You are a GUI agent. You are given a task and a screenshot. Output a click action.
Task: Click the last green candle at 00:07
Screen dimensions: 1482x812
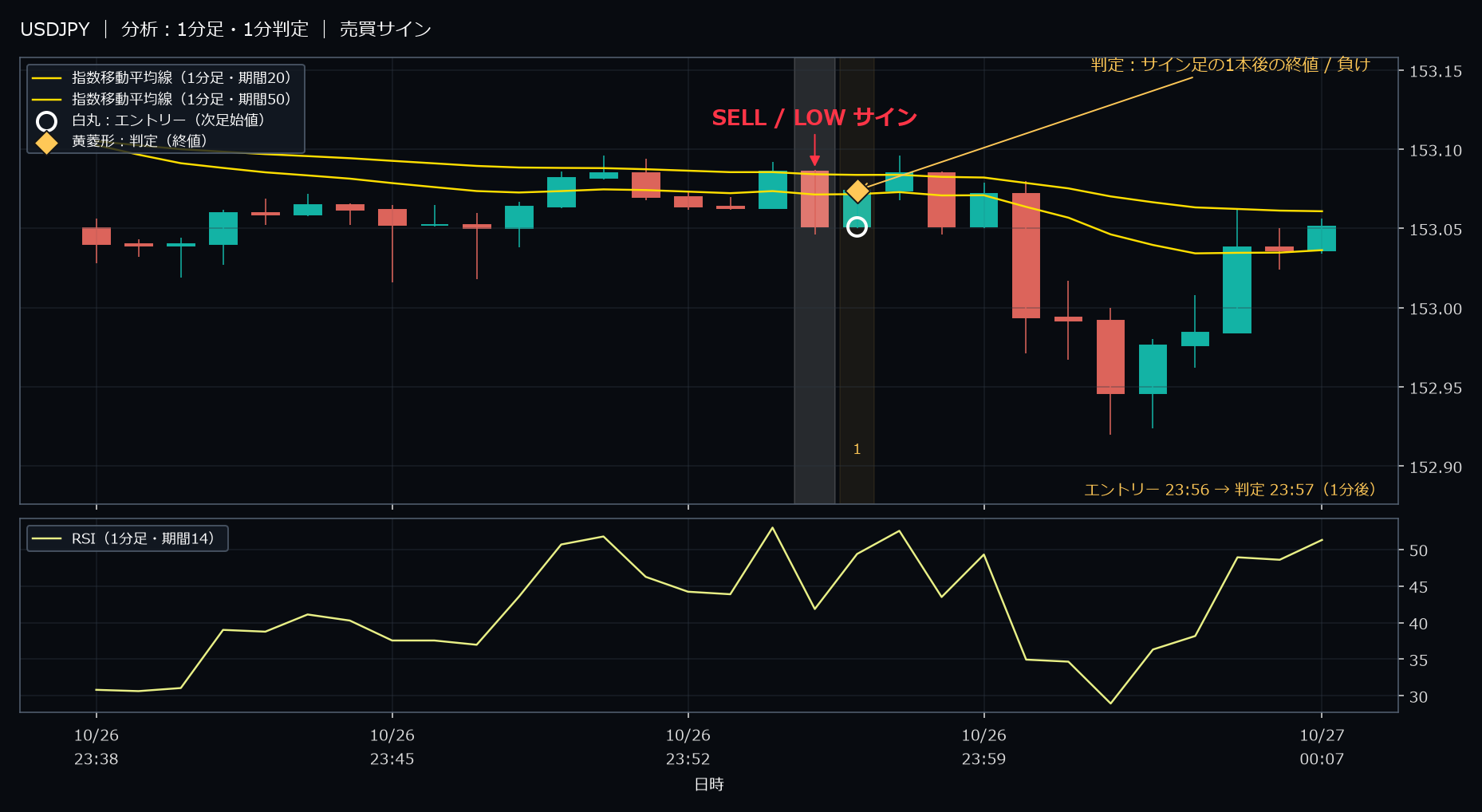pos(1322,238)
